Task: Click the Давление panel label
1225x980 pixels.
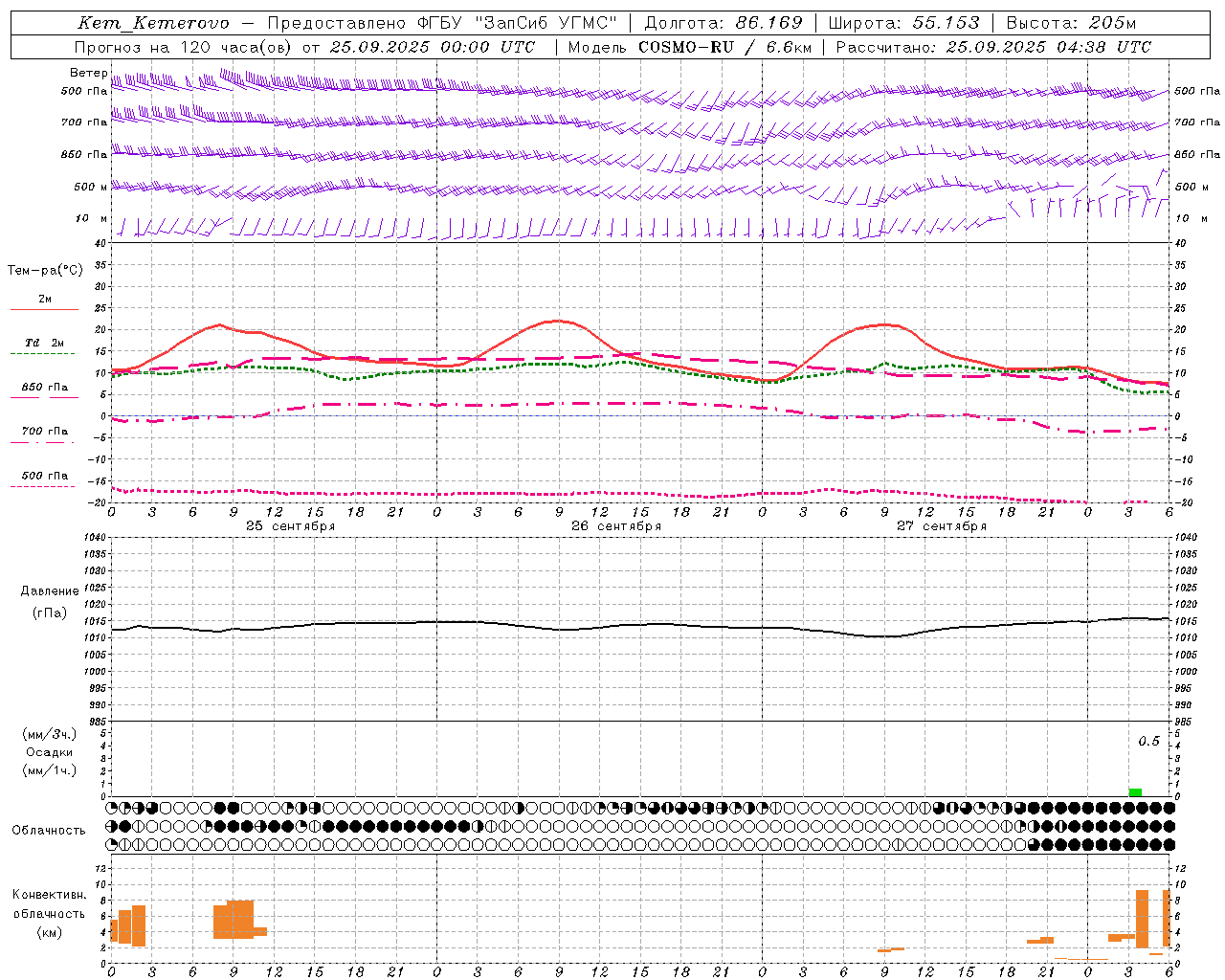Action: pos(50,591)
